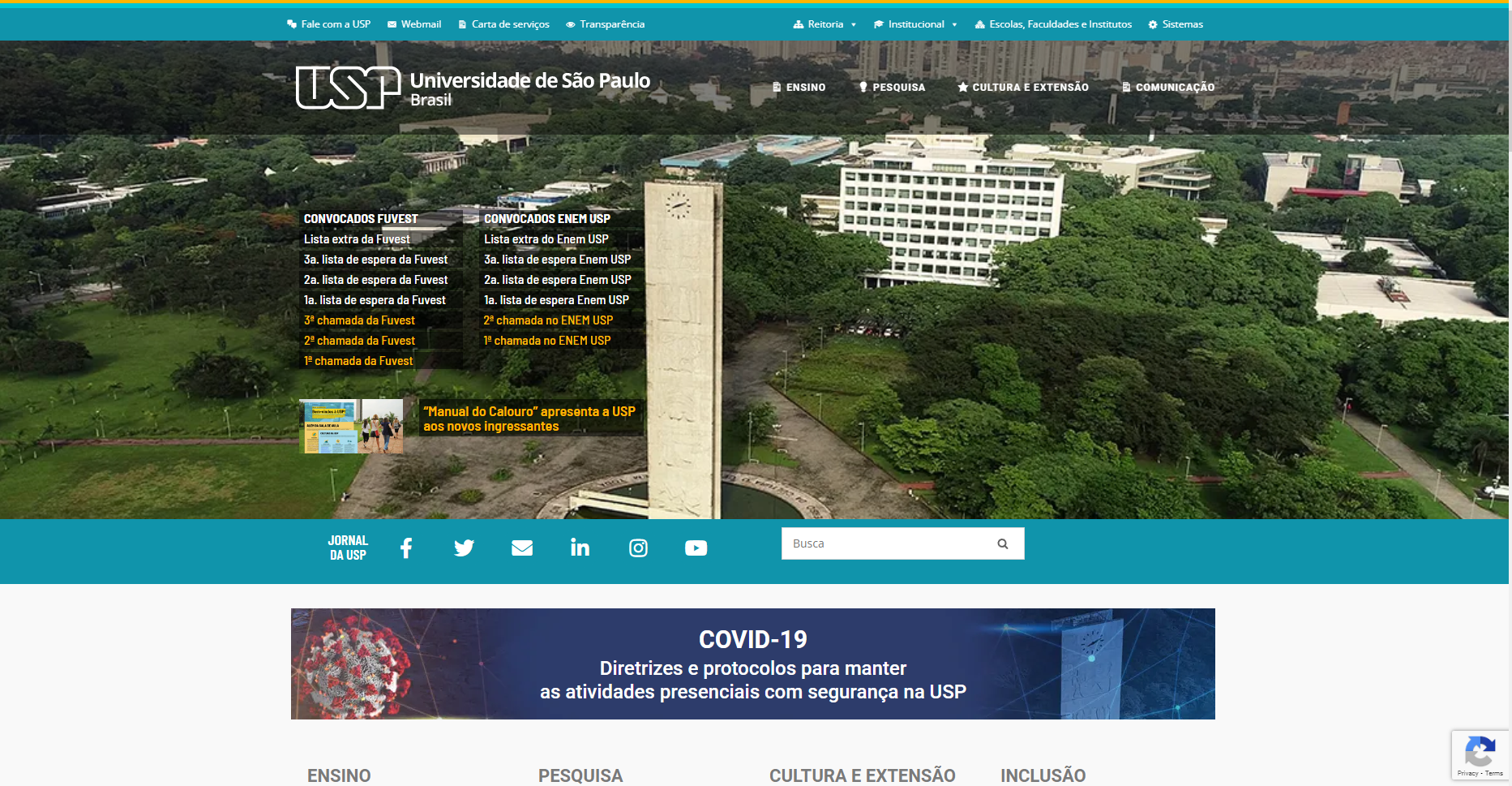Open the Cultura e Extensão menu
The image size is (1512, 786).
tap(1023, 87)
